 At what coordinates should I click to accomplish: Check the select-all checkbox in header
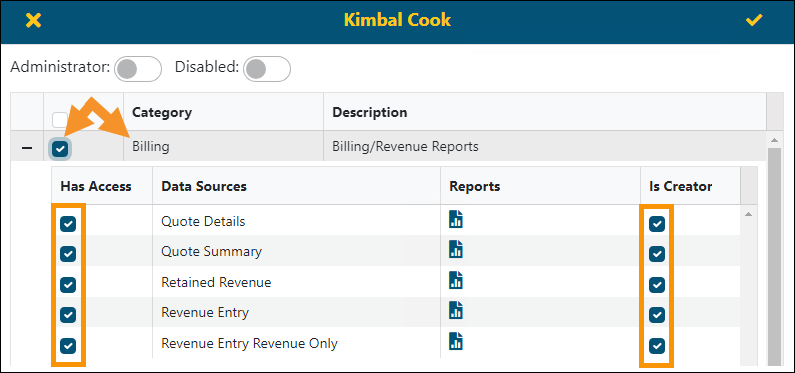(60, 120)
